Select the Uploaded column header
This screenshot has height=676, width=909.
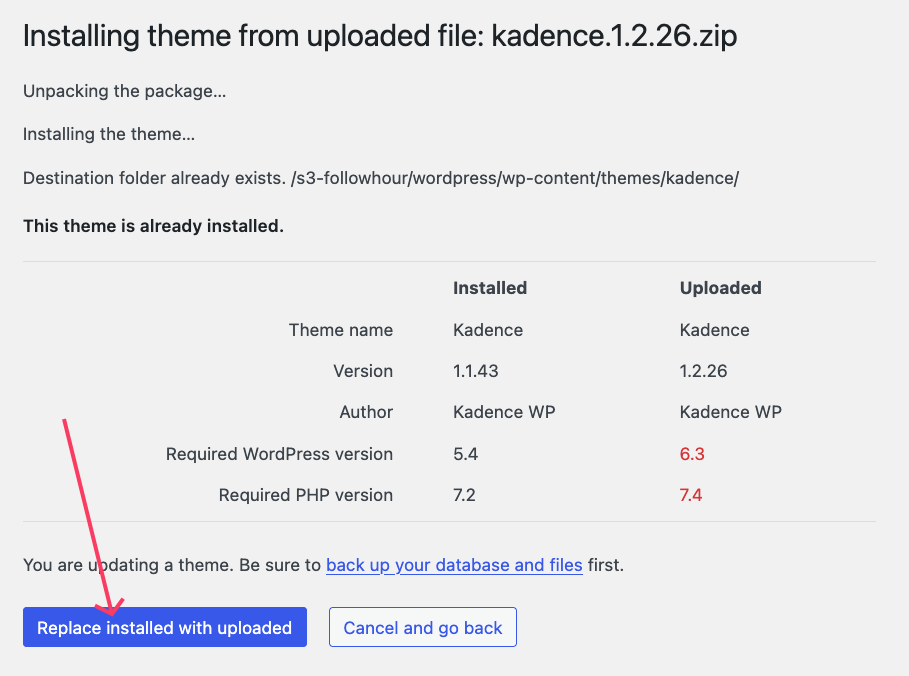pyautogui.click(x=720, y=288)
